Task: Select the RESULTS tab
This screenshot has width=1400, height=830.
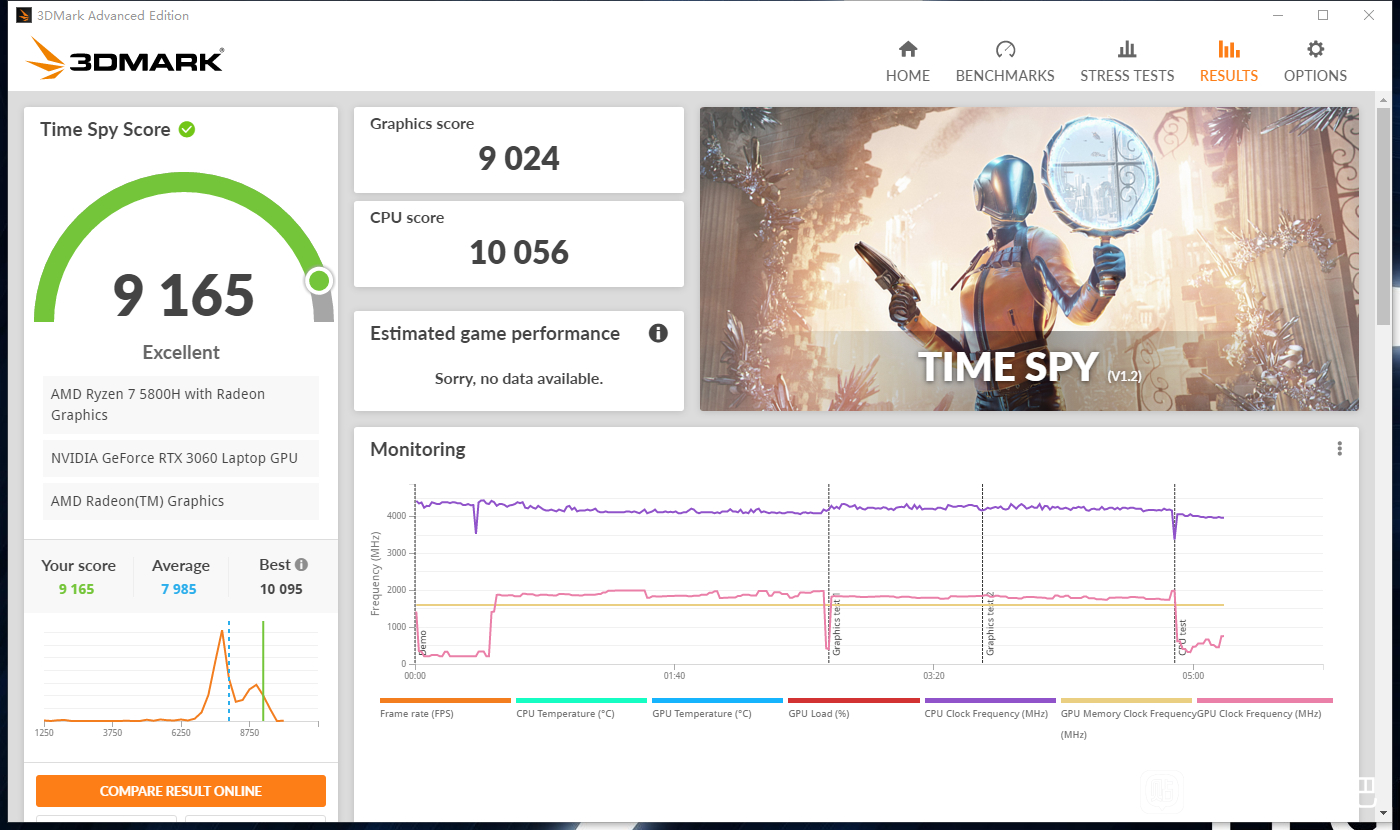Action: tap(1229, 62)
